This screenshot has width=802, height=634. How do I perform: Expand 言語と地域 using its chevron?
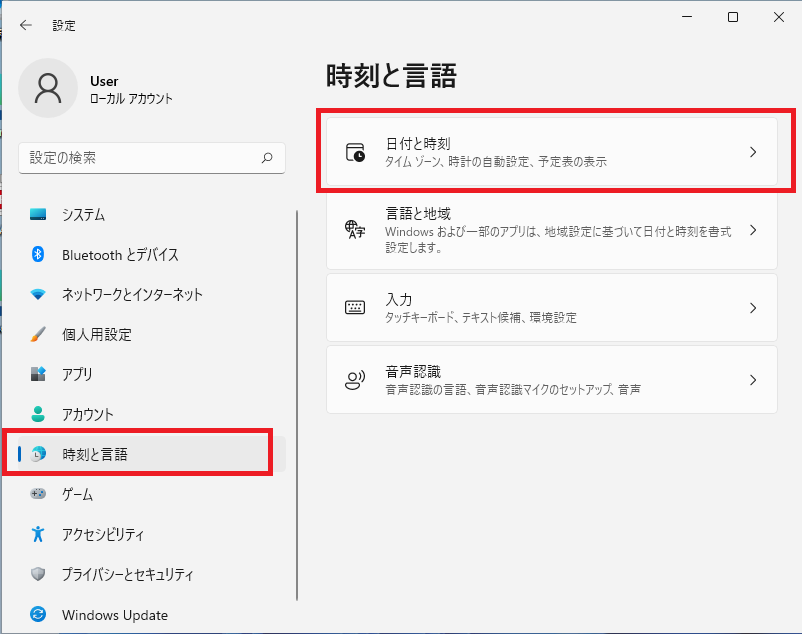coord(753,230)
